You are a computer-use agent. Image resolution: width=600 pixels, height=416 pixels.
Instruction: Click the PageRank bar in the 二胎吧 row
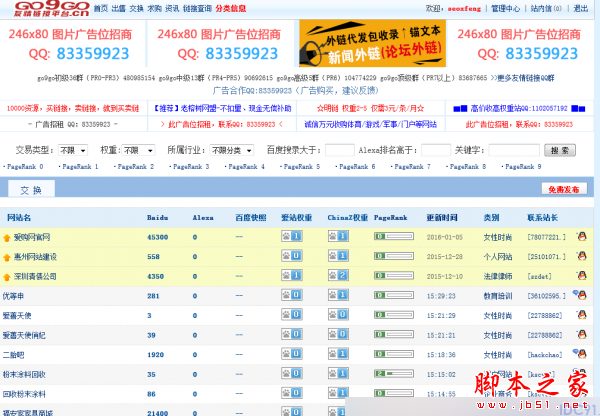[x=394, y=354]
